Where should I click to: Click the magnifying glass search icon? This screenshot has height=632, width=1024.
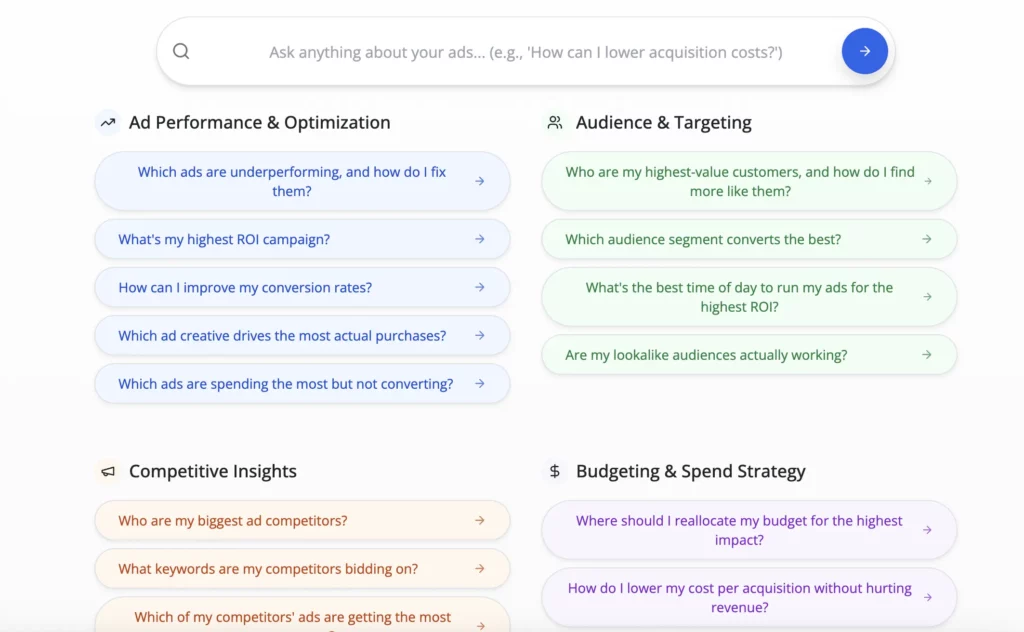[181, 51]
